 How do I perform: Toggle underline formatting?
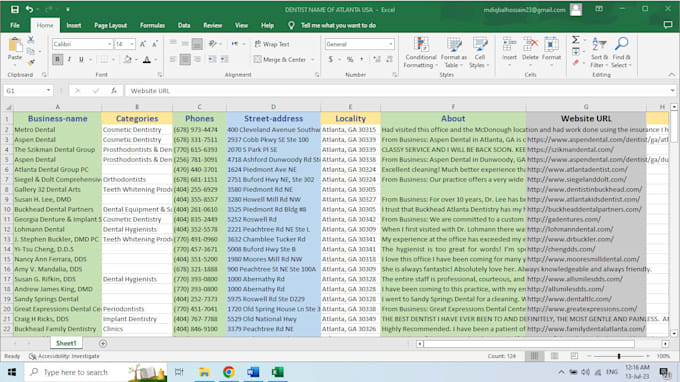[81, 59]
